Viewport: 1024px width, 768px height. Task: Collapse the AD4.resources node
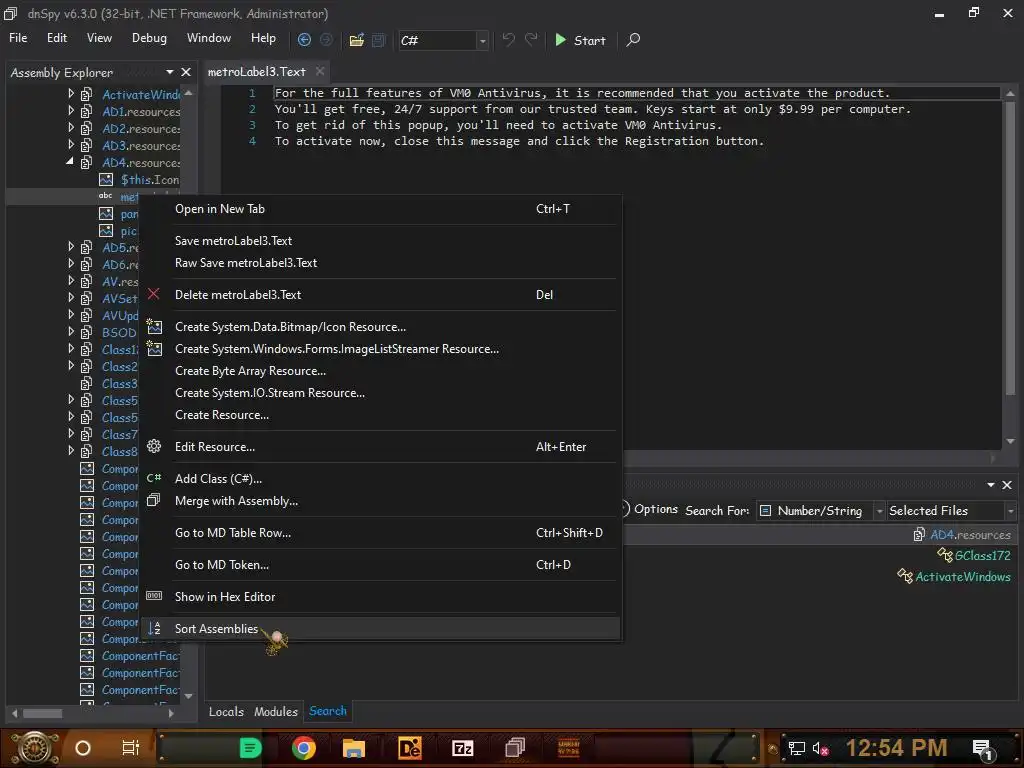[71, 162]
